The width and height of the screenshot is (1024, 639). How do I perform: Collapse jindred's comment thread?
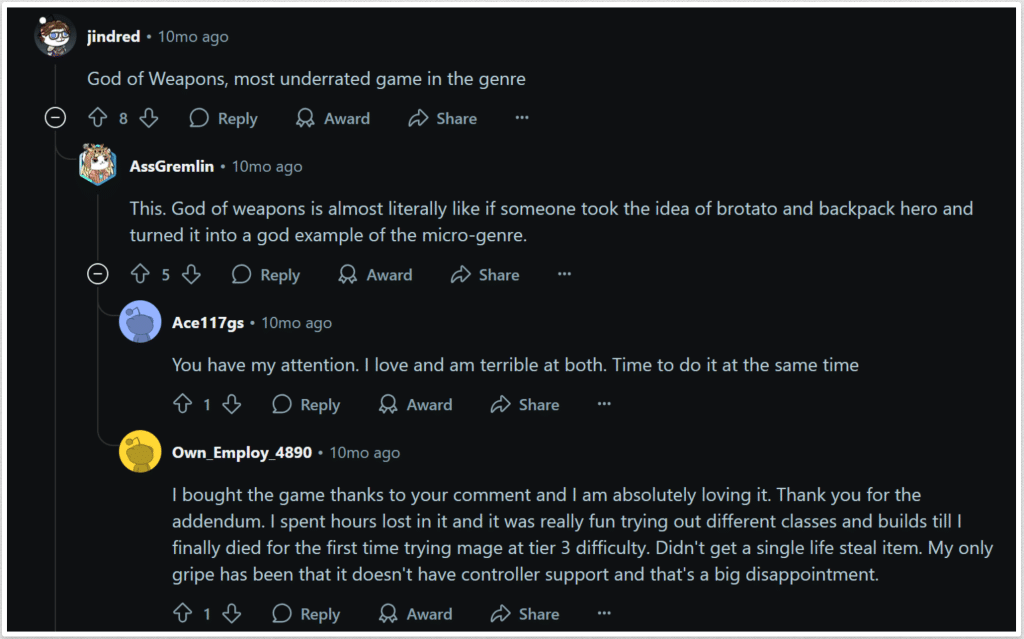[56, 118]
